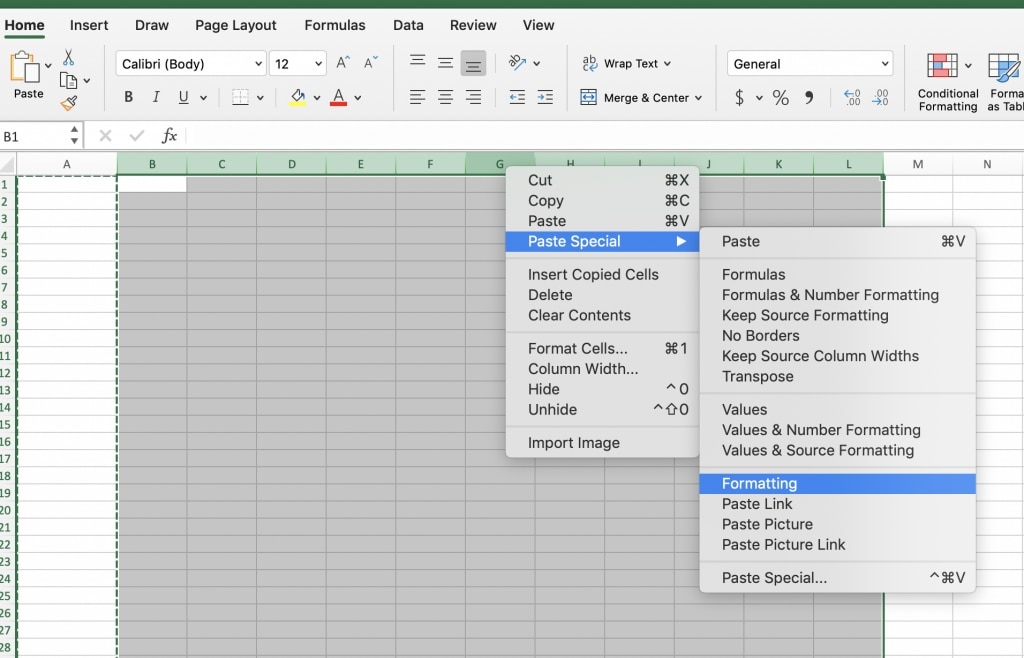Click the Increase Decimal icon
Screen dimensions: 1024x658
(853, 97)
